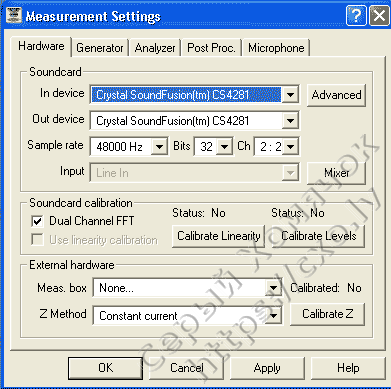Click the 48000 Hz sample rate value
The height and width of the screenshot is (389, 391).
click(119, 147)
